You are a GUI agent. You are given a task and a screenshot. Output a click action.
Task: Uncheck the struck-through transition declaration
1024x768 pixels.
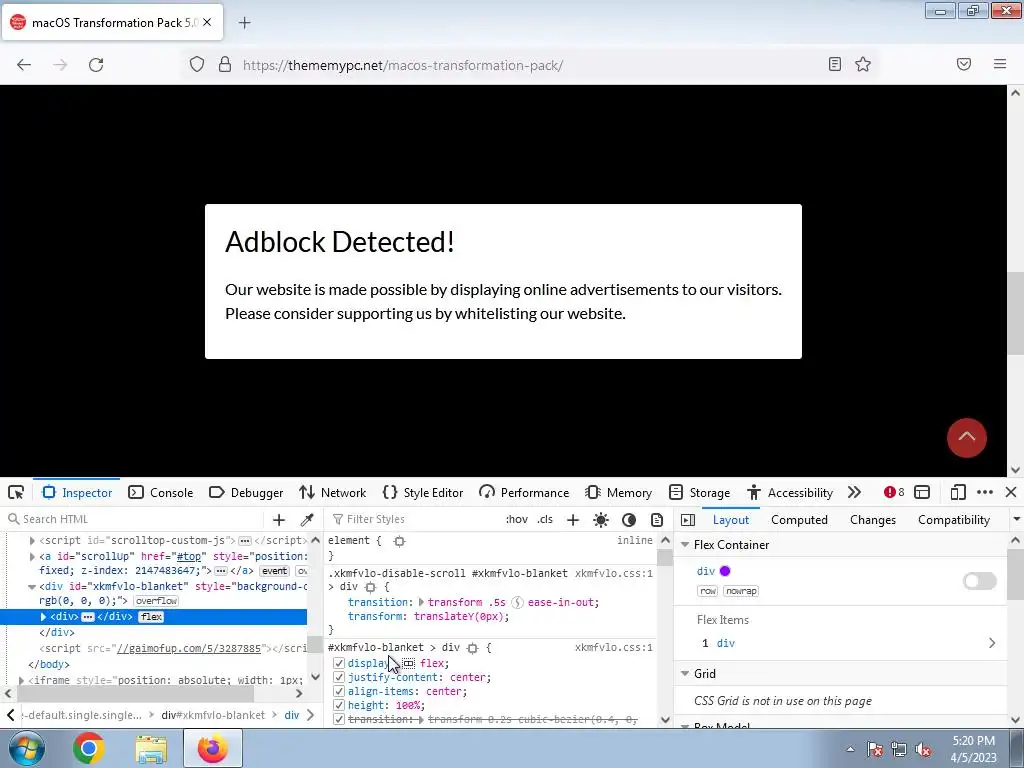tap(338, 719)
